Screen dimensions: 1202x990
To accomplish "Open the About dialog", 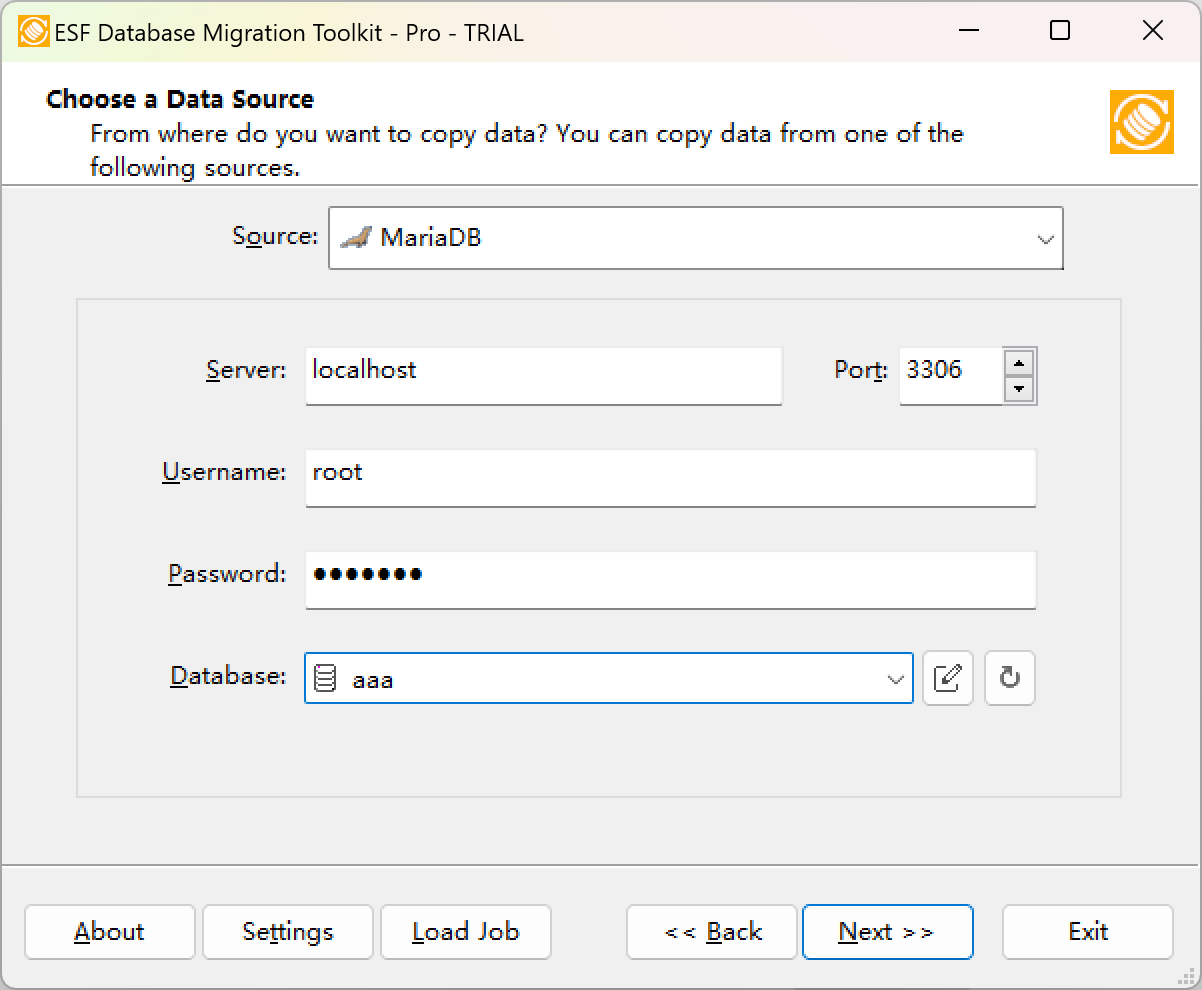I will pos(109,932).
